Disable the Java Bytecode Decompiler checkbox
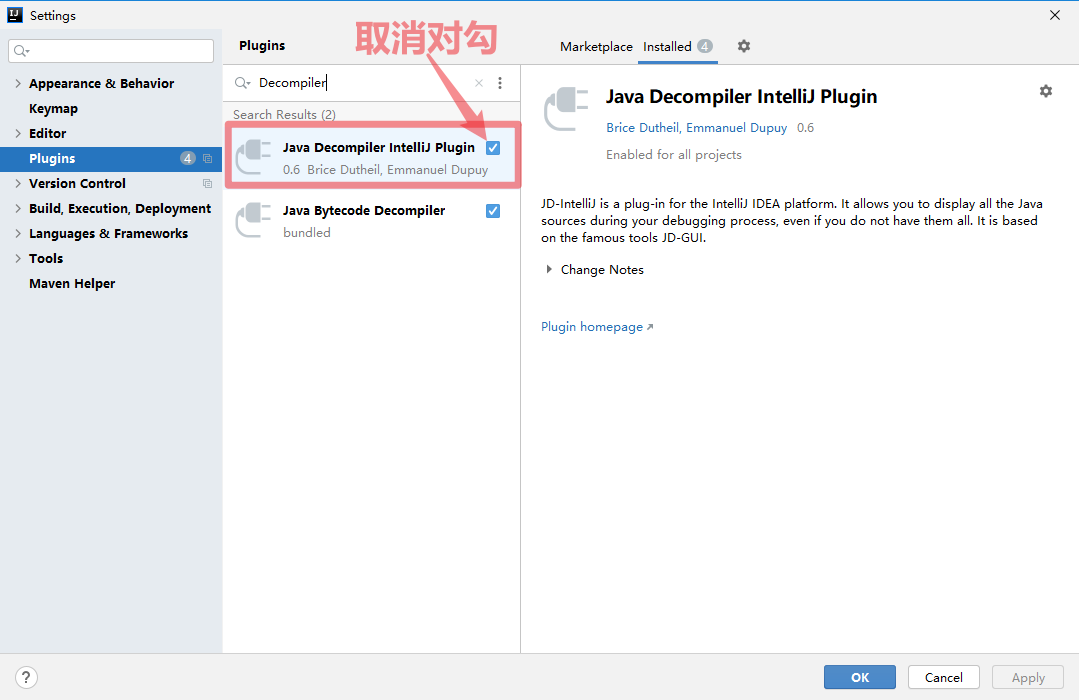Viewport: 1079px width, 700px height. click(493, 211)
